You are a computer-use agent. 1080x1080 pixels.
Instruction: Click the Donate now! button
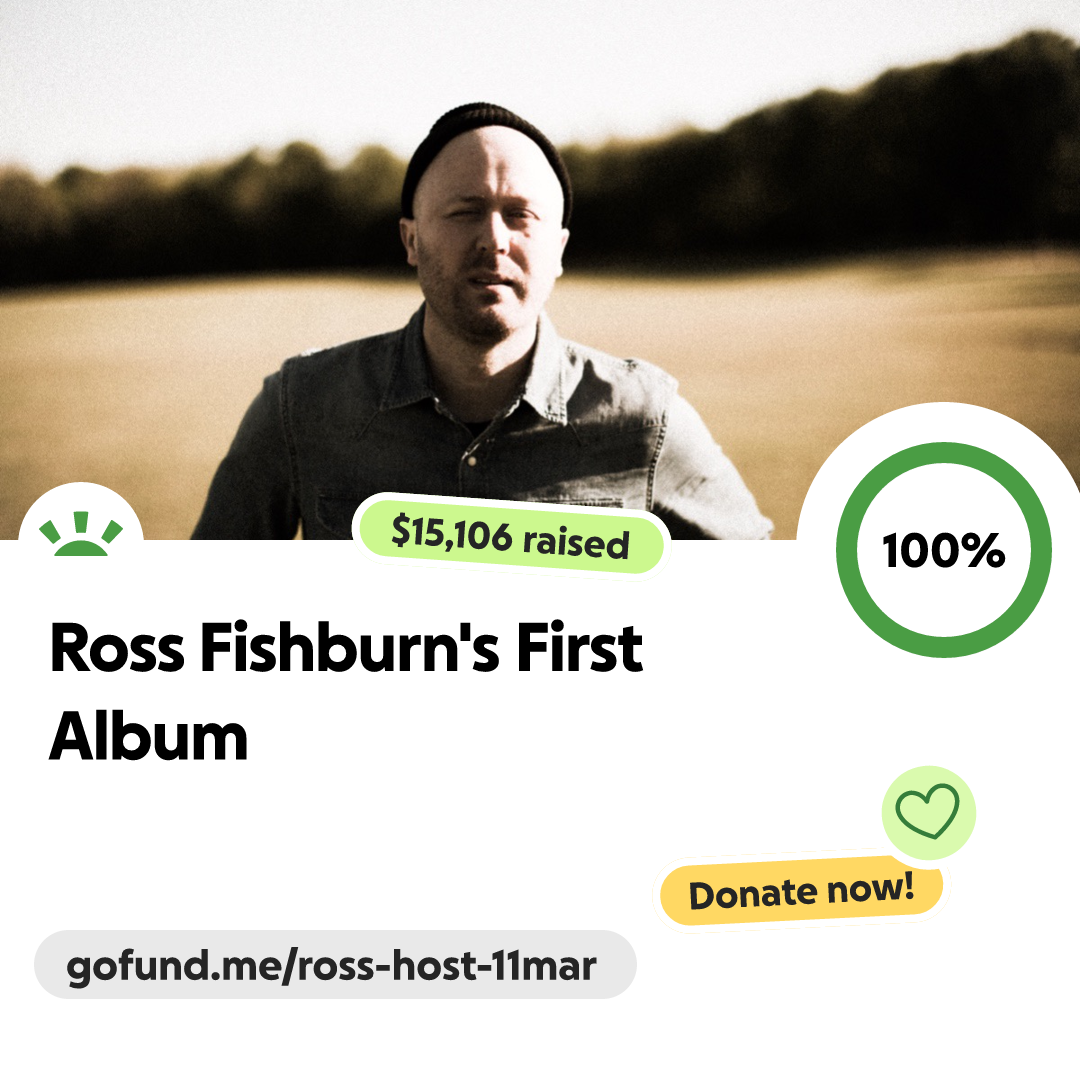(801, 891)
